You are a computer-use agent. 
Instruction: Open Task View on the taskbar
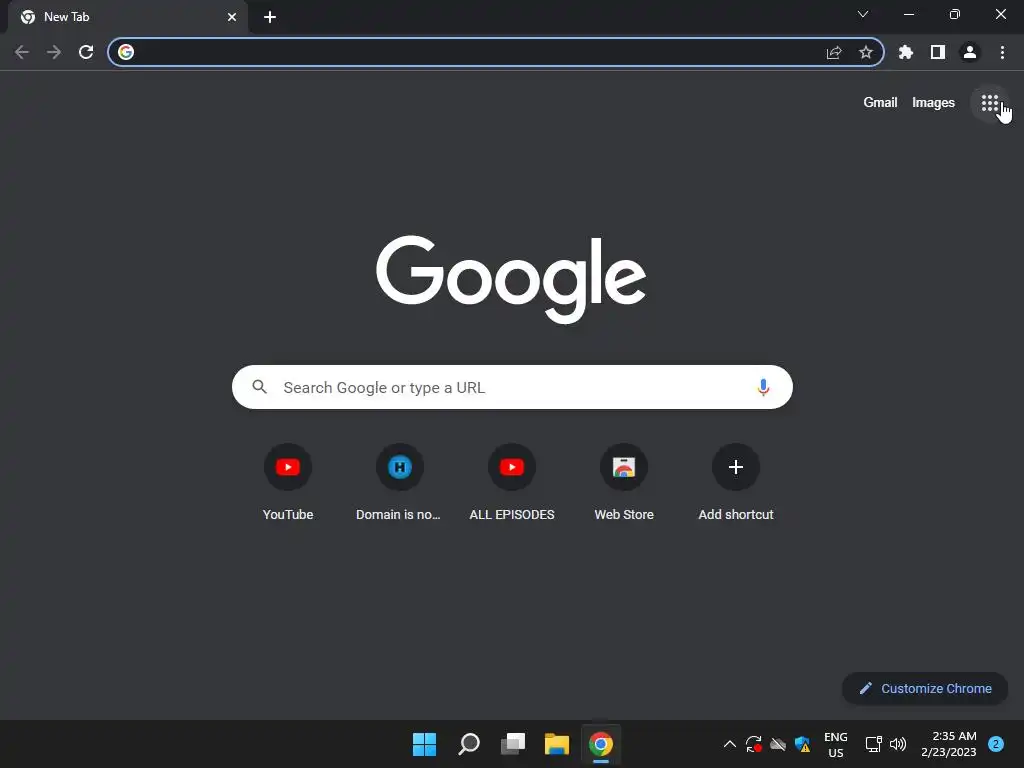point(513,744)
